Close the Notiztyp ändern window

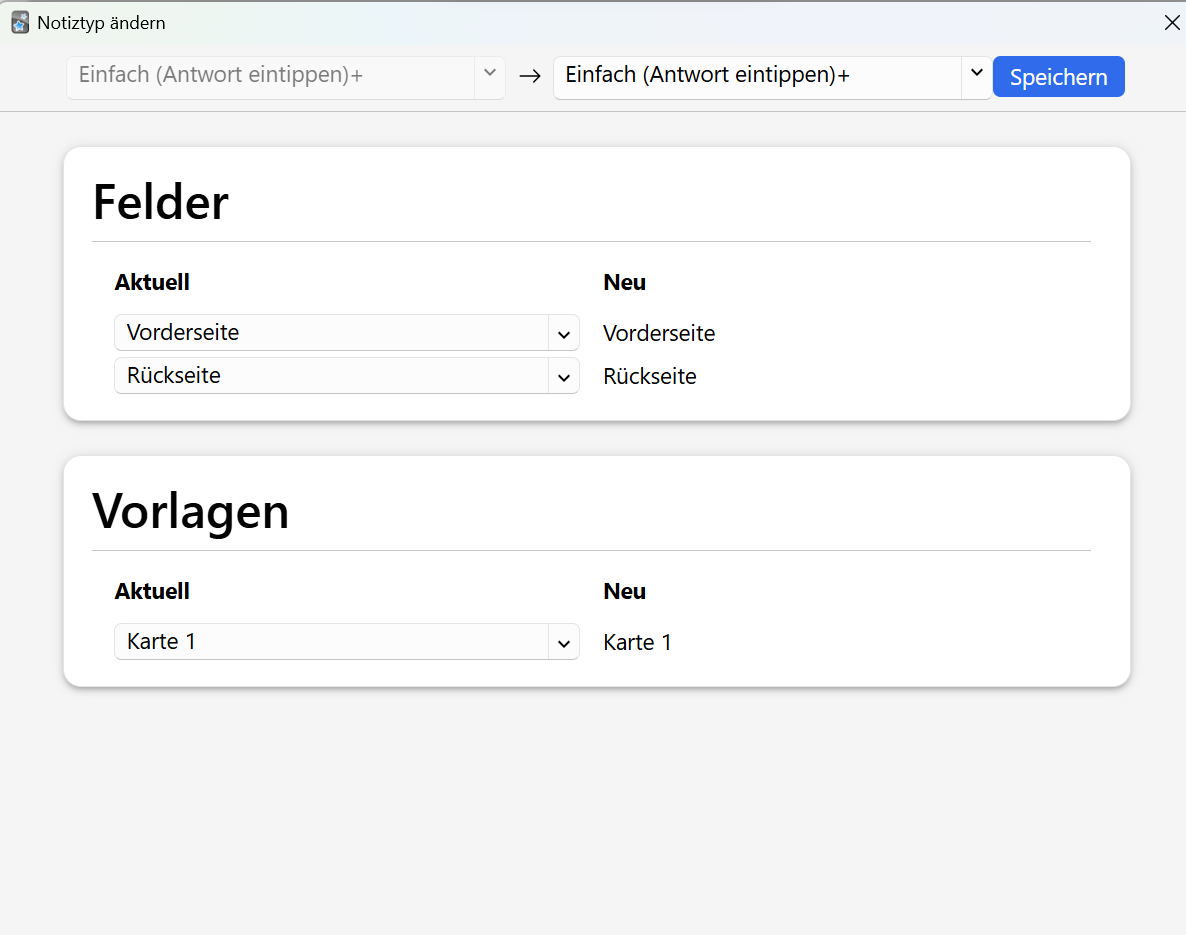coord(1172,23)
